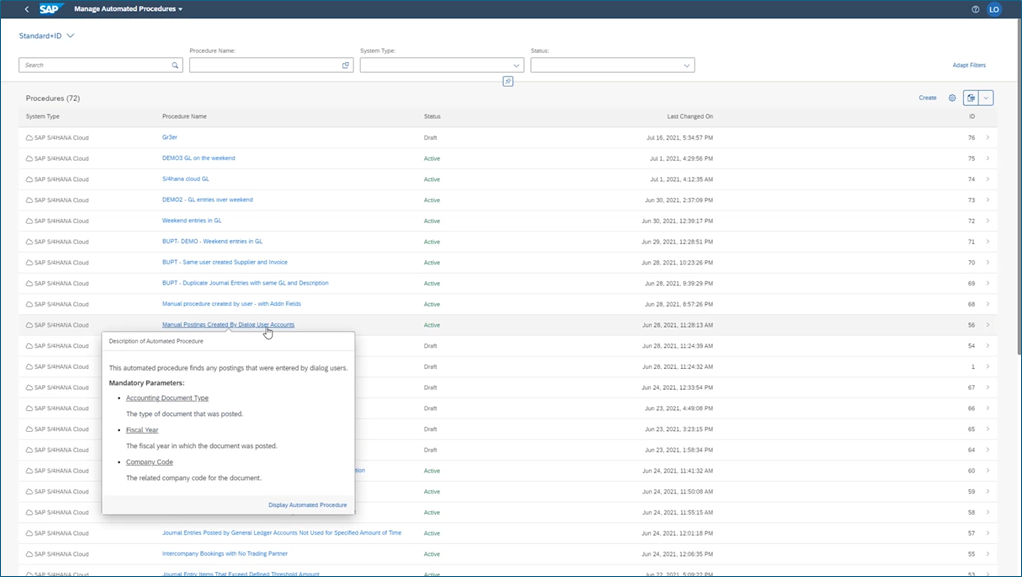The width and height of the screenshot is (1022, 577).
Task: Navigate with chevron on row ID 60
Action: pos(987,470)
